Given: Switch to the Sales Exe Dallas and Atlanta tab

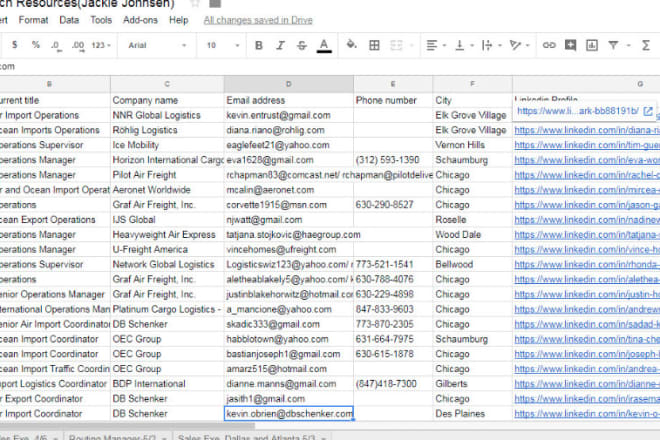Looking at the screenshot, I should click(x=251, y=436).
